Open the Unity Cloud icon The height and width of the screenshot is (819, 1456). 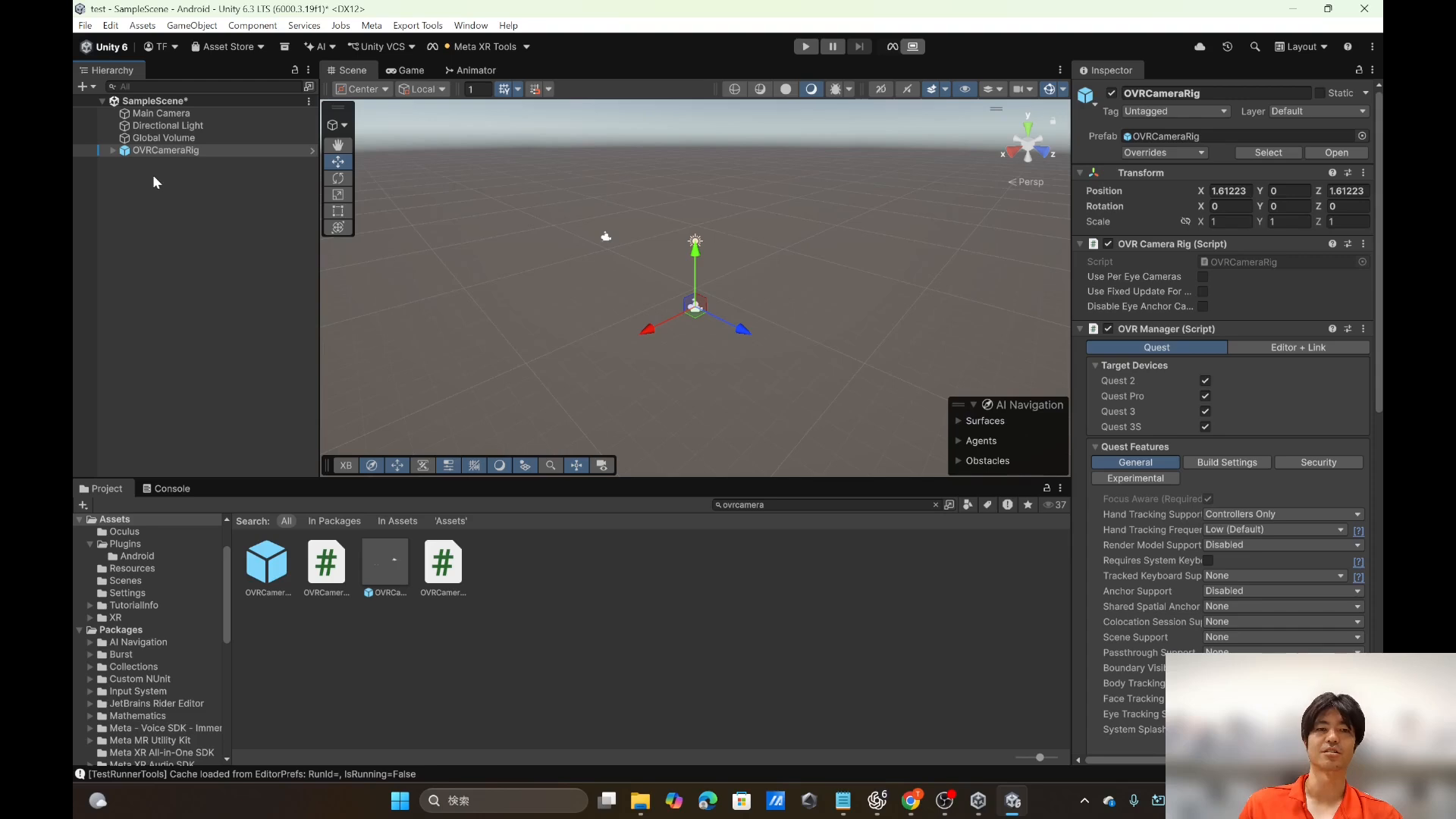(x=1200, y=46)
